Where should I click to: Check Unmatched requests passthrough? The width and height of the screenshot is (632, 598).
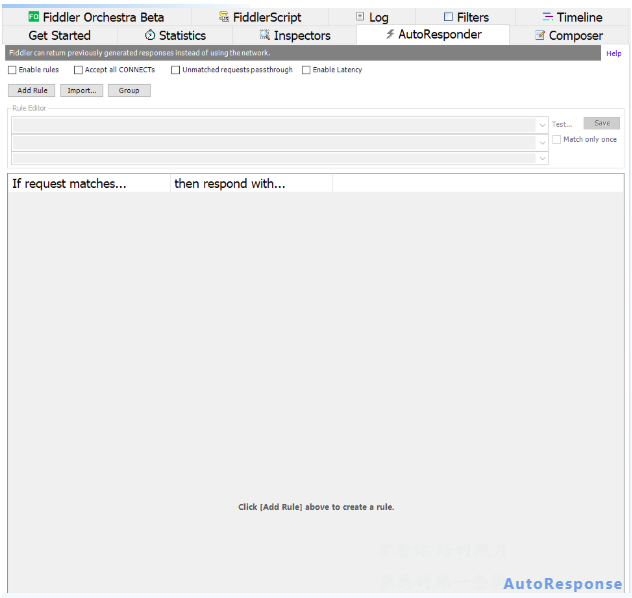(x=175, y=70)
